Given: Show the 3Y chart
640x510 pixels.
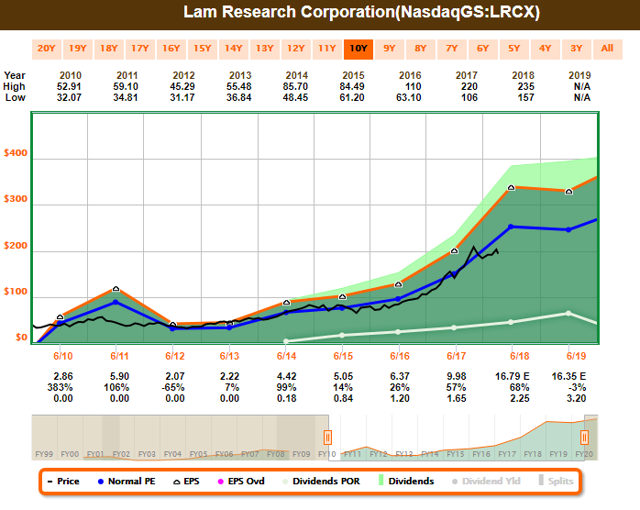Looking at the screenshot, I should (x=577, y=49).
